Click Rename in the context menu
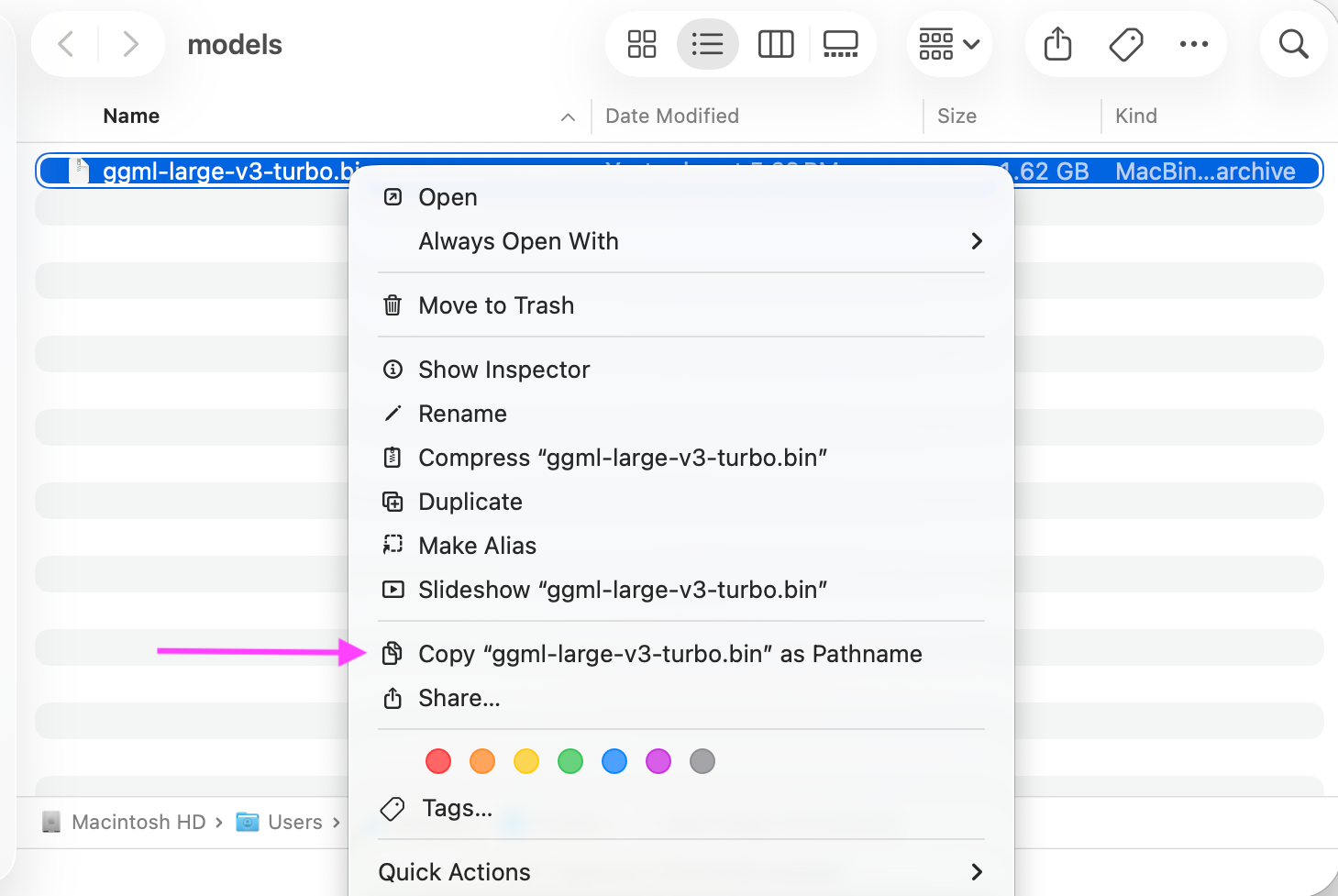The height and width of the screenshot is (896, 1338). click(462, 414)
